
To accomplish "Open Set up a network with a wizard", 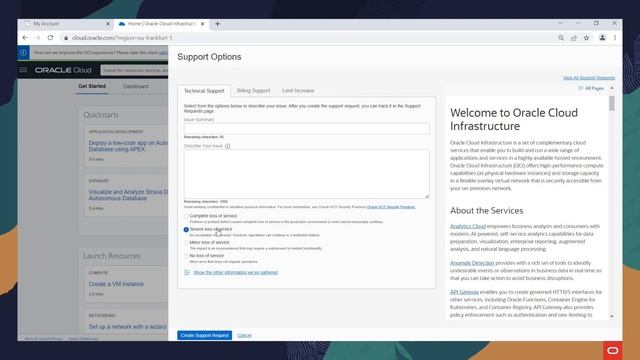I will pyautogui.click(x=127, y=327).
